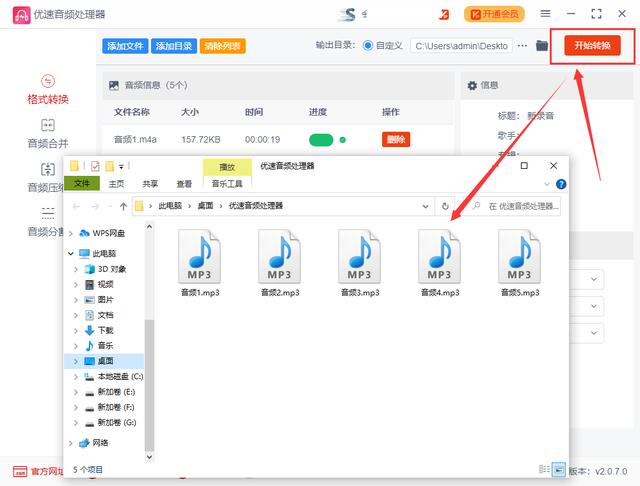
Task: Select 音频5.mp3 file
Action: (520, 263)
